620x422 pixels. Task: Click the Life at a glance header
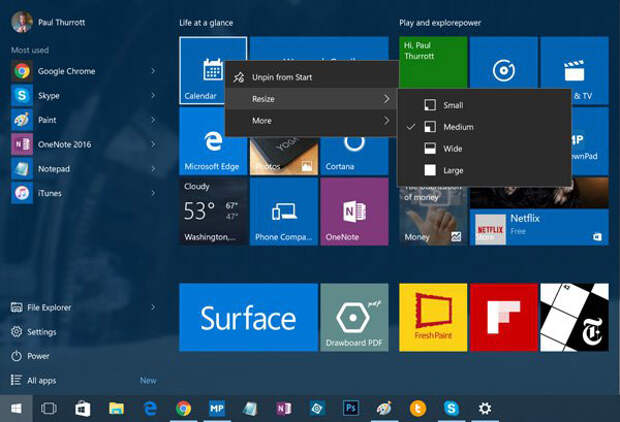[206, 23]
